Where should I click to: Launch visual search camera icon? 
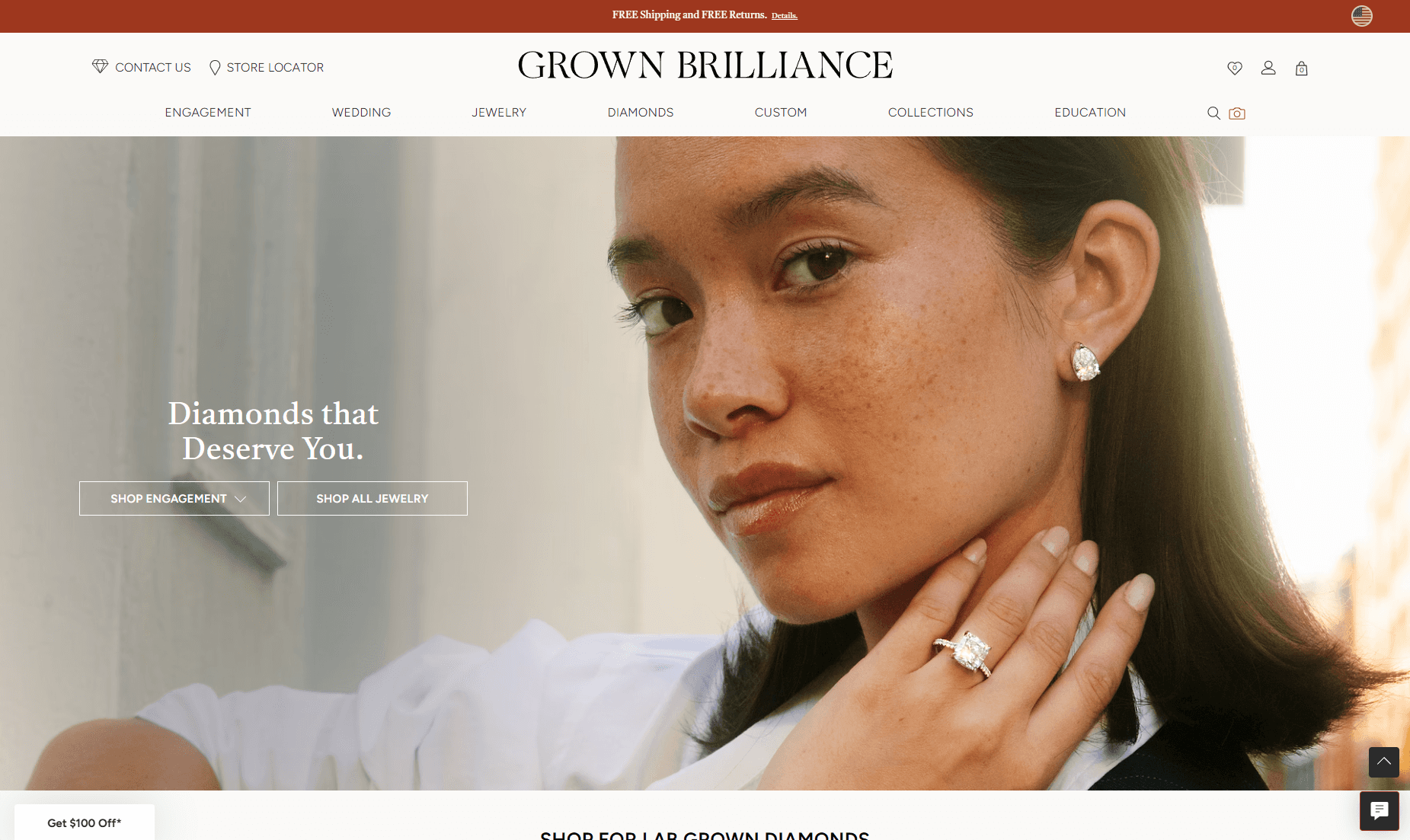1237,113
